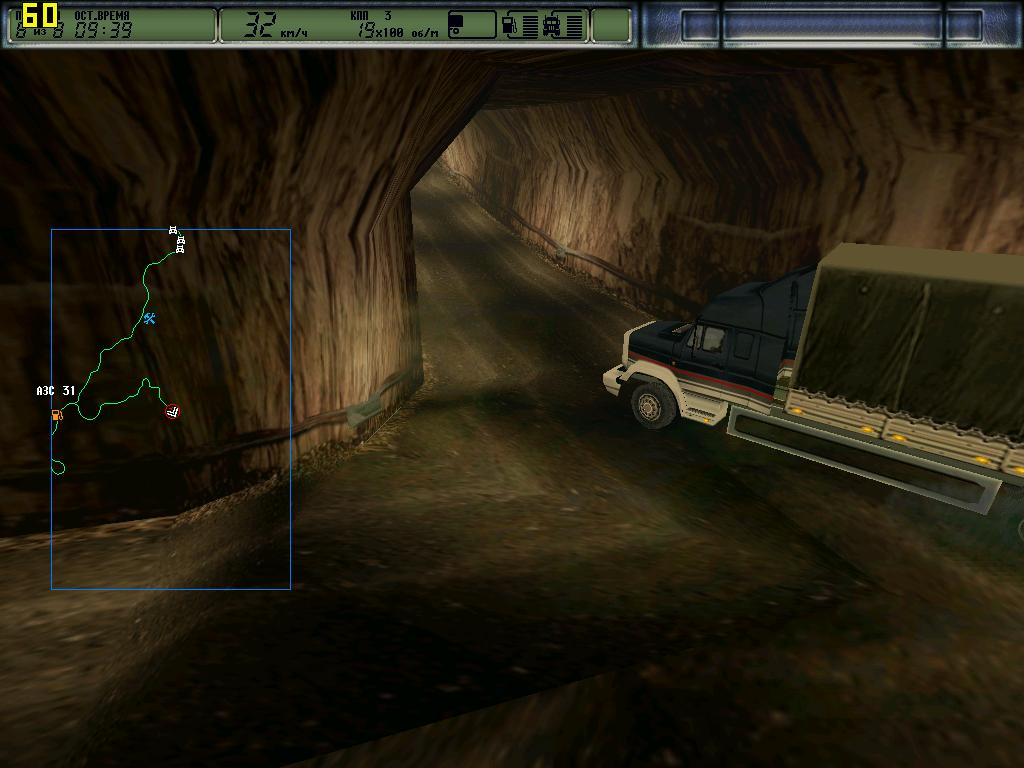Click the empty HUD slot right of damage bars
The width and height of the screenshot is (1024, 768).
(610, 26)
